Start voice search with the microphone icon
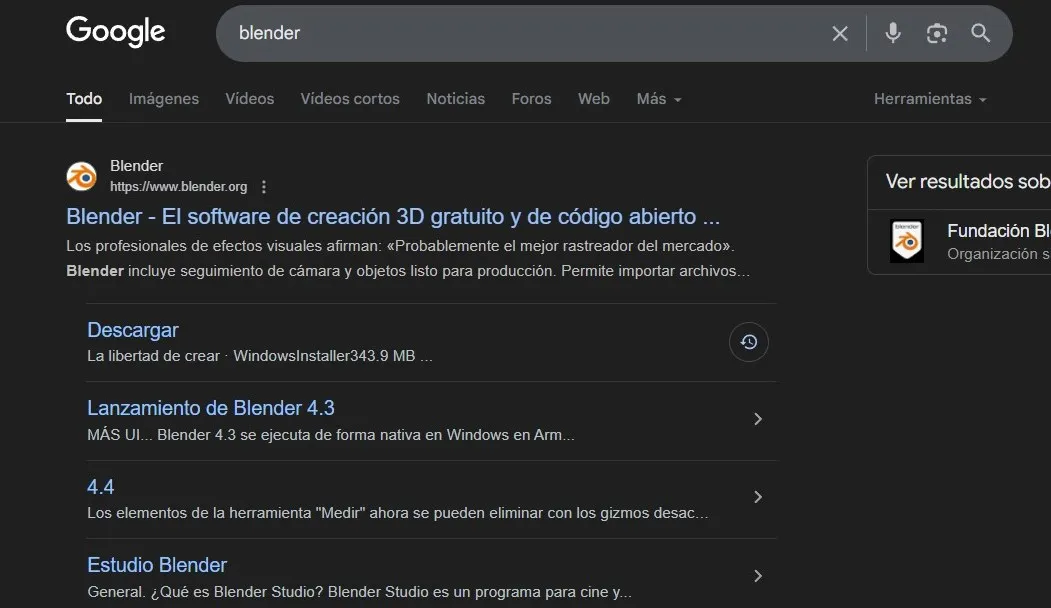This screenshot has height=608, width=1051. (x=893, y=33)
